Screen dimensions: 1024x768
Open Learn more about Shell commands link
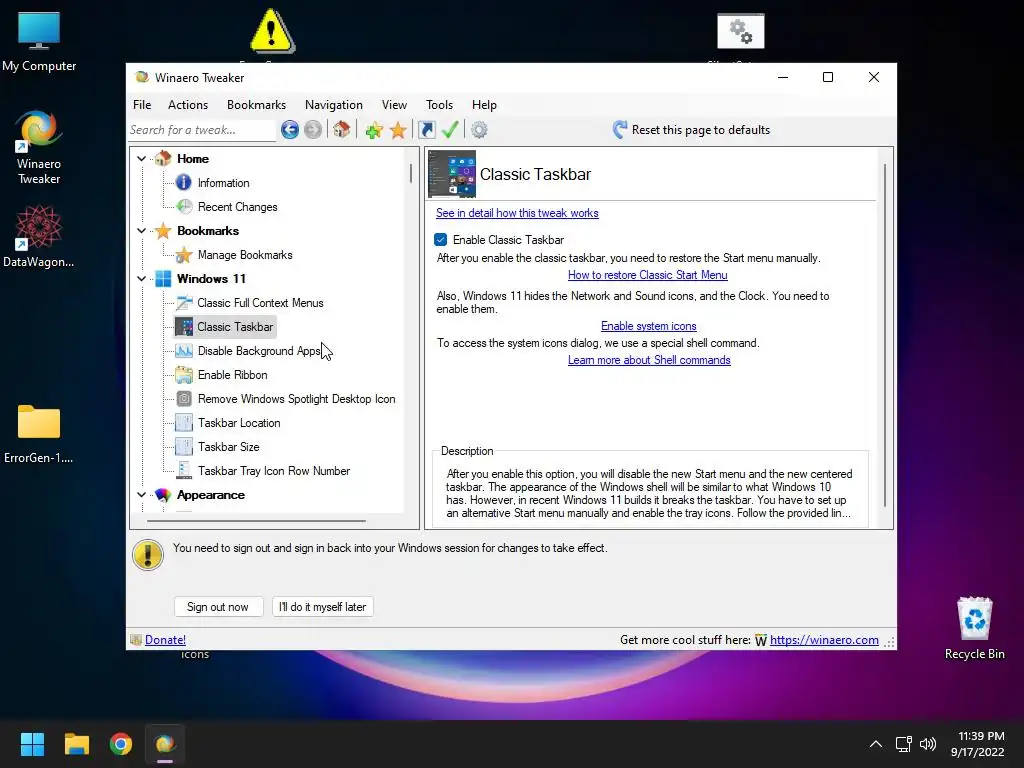tap(649, 360)
